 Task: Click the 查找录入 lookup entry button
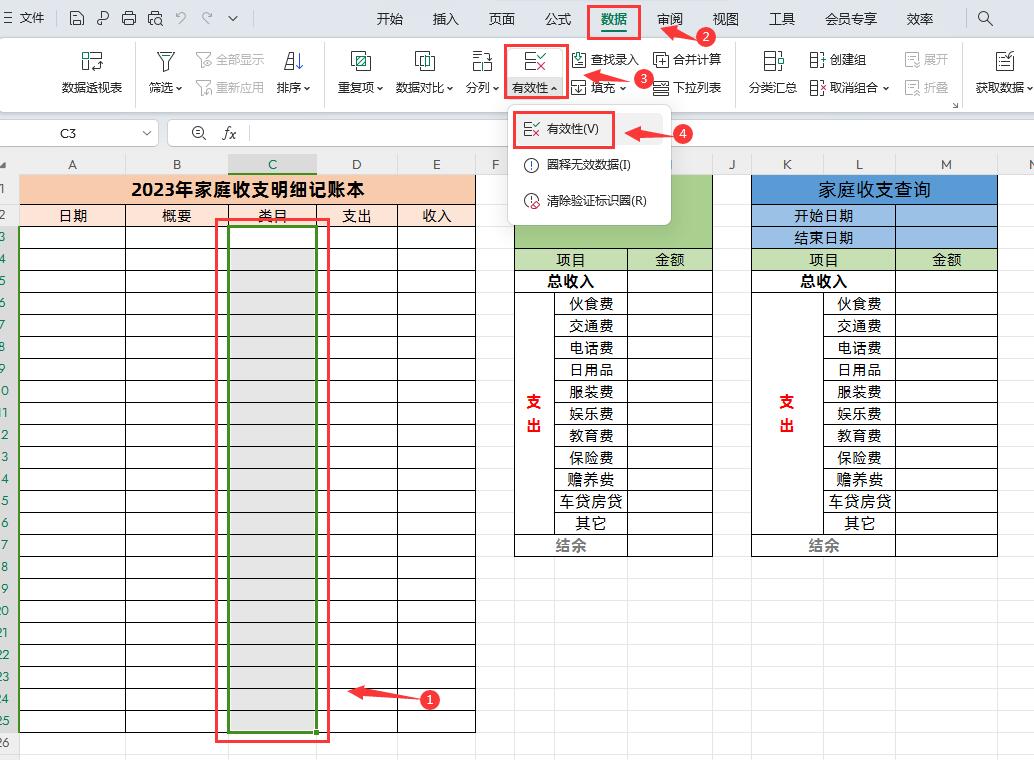(x=605, y=60)
